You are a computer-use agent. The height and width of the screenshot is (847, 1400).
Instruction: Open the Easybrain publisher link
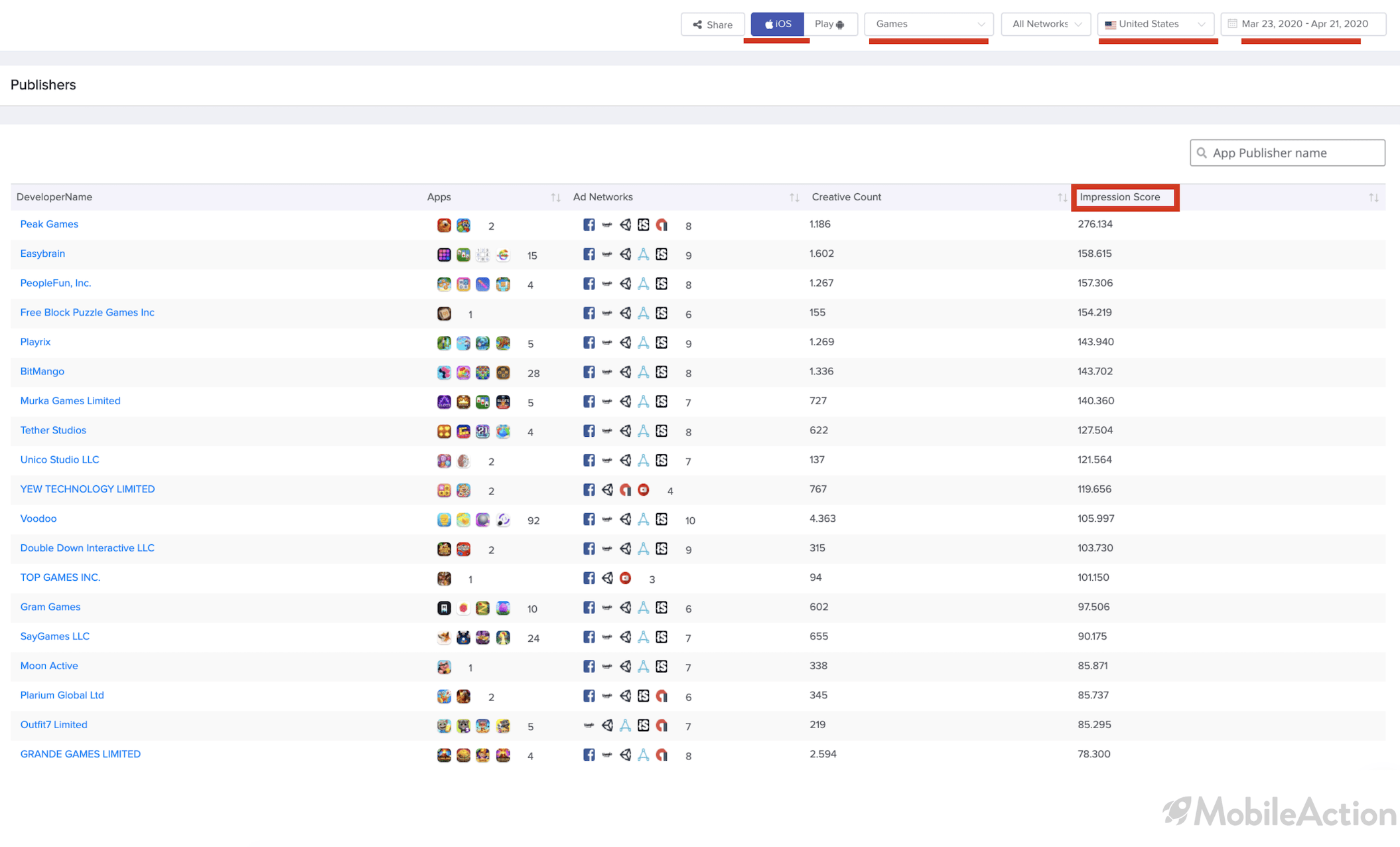click(42, 254)
